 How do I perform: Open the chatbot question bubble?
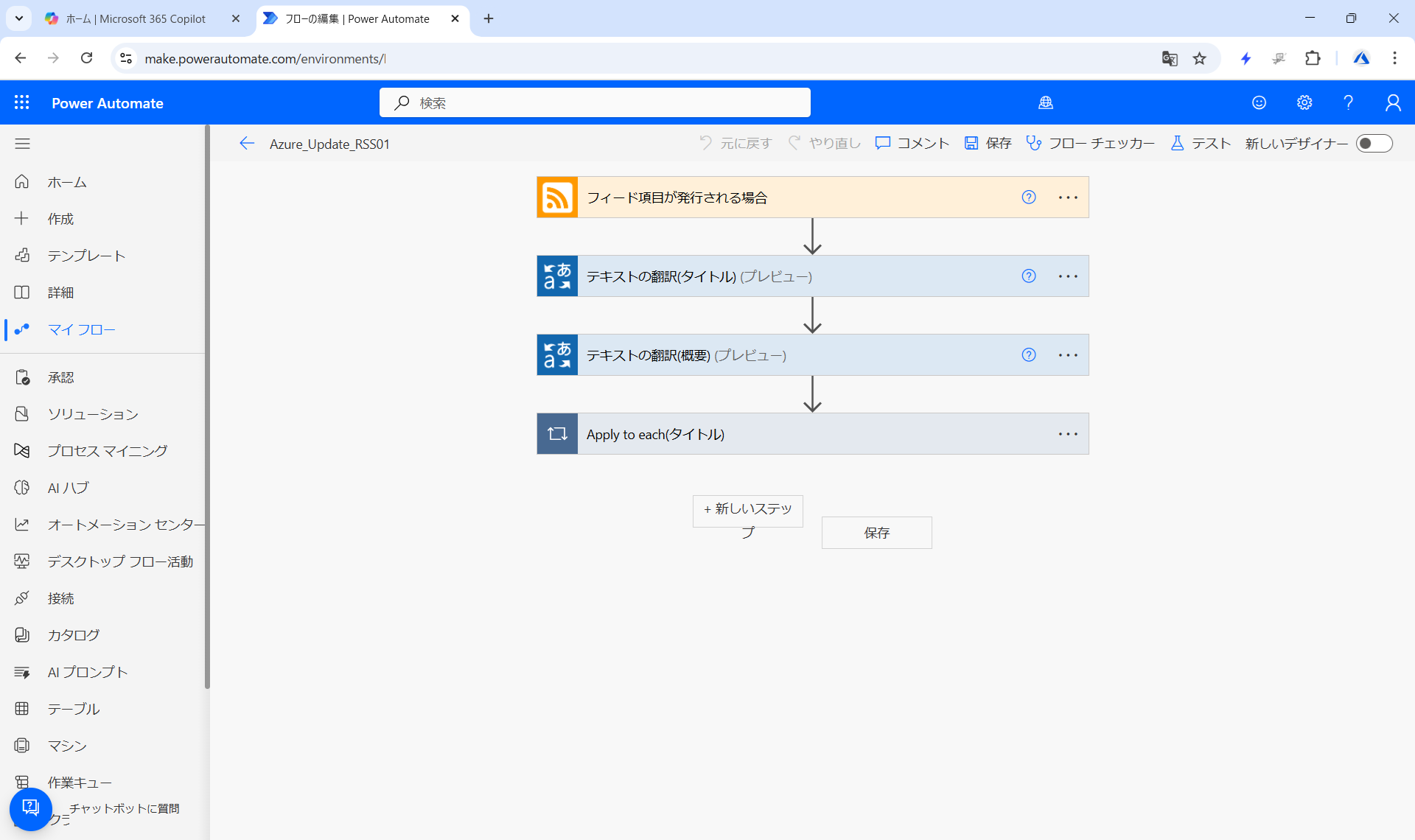pos(31,808)
